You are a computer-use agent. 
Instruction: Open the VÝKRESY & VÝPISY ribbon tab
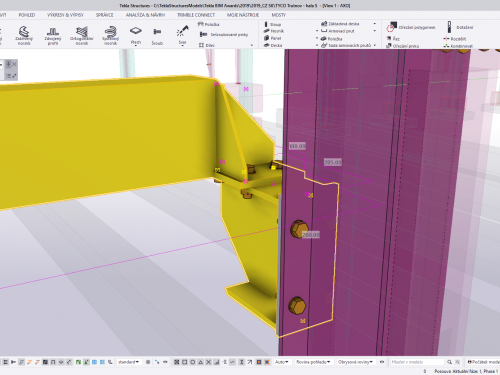pos(65,15)
